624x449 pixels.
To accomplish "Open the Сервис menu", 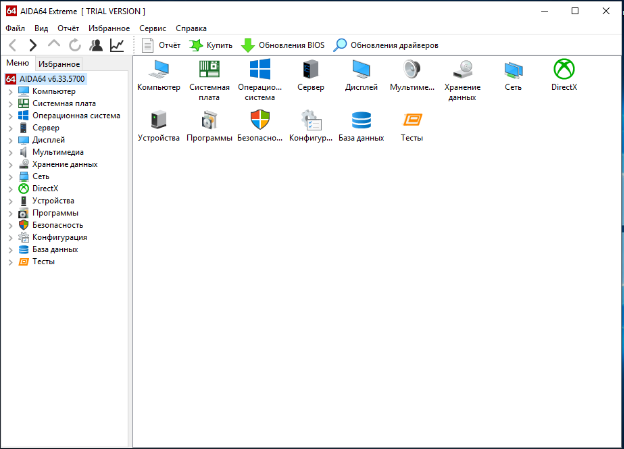I will (x=153, y=29).
